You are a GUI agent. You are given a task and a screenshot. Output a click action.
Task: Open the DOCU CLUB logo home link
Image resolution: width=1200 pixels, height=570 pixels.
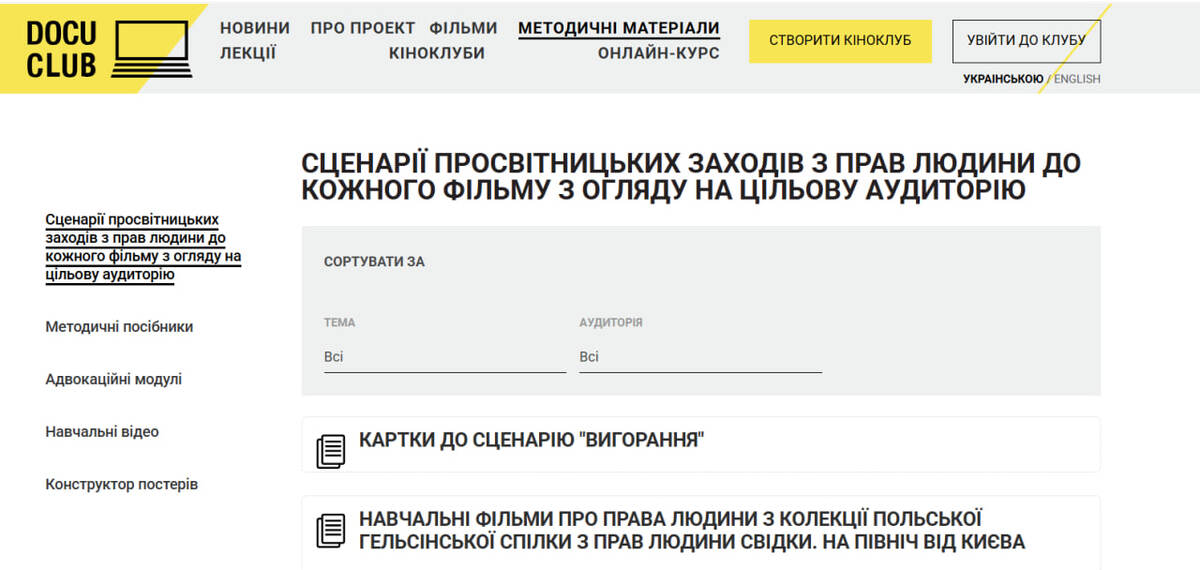(108, 48)
